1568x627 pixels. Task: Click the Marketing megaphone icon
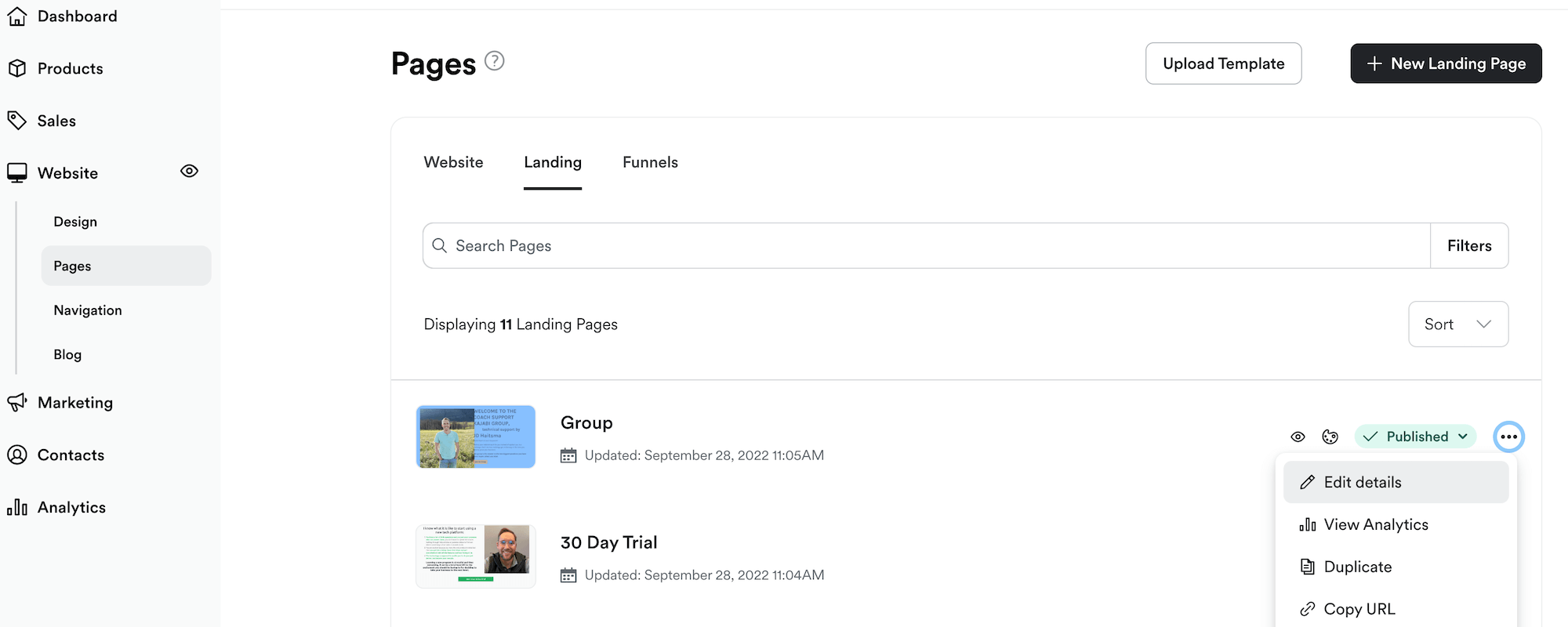(17, 402)
